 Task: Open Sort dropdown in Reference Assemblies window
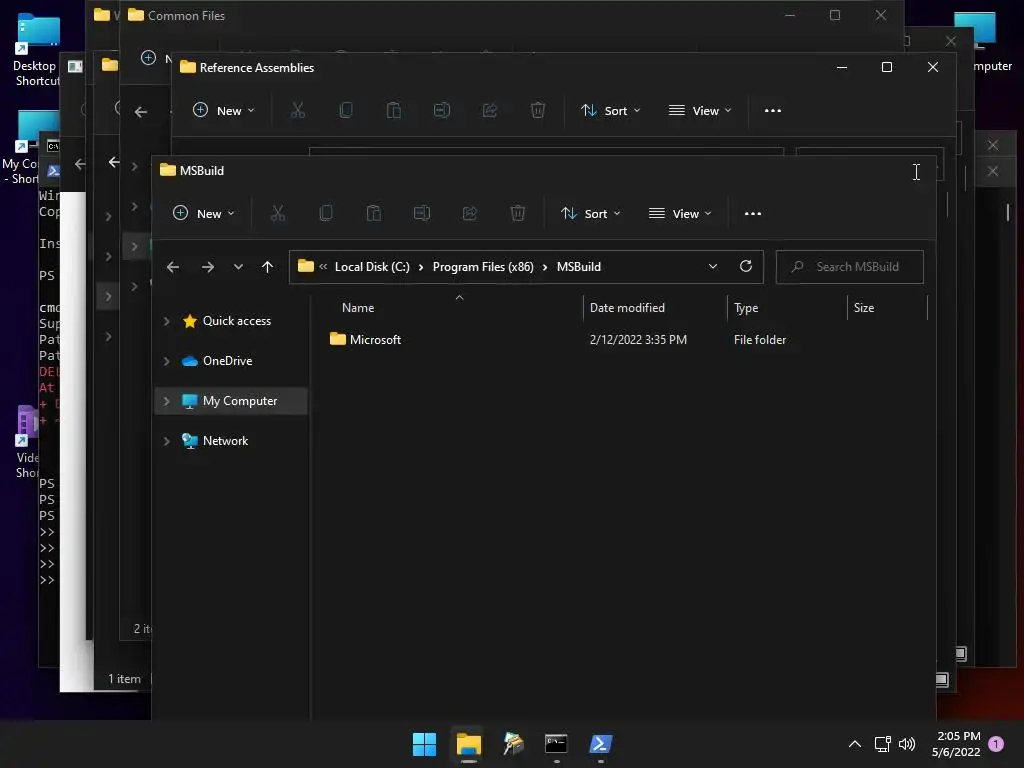tap(611, 110)
